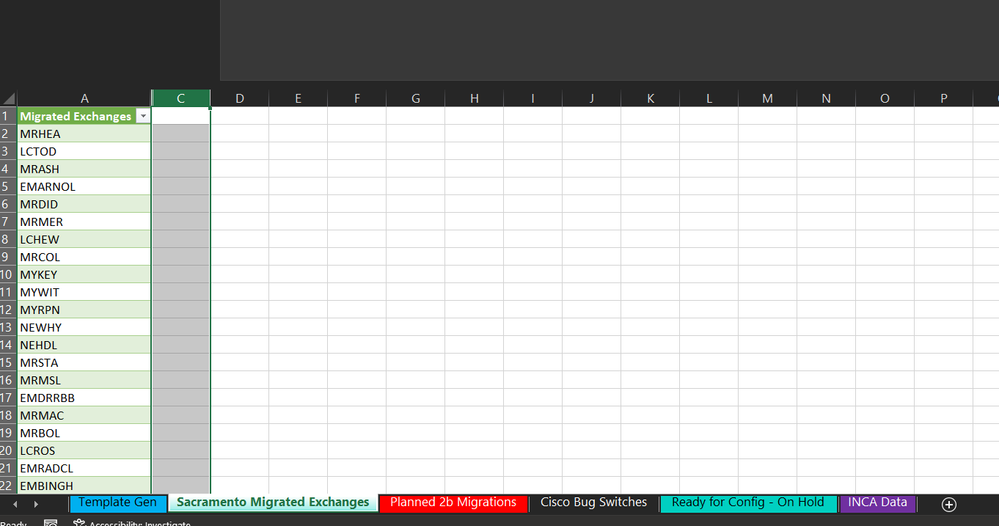Select cell containing EMBINGH

84,485
